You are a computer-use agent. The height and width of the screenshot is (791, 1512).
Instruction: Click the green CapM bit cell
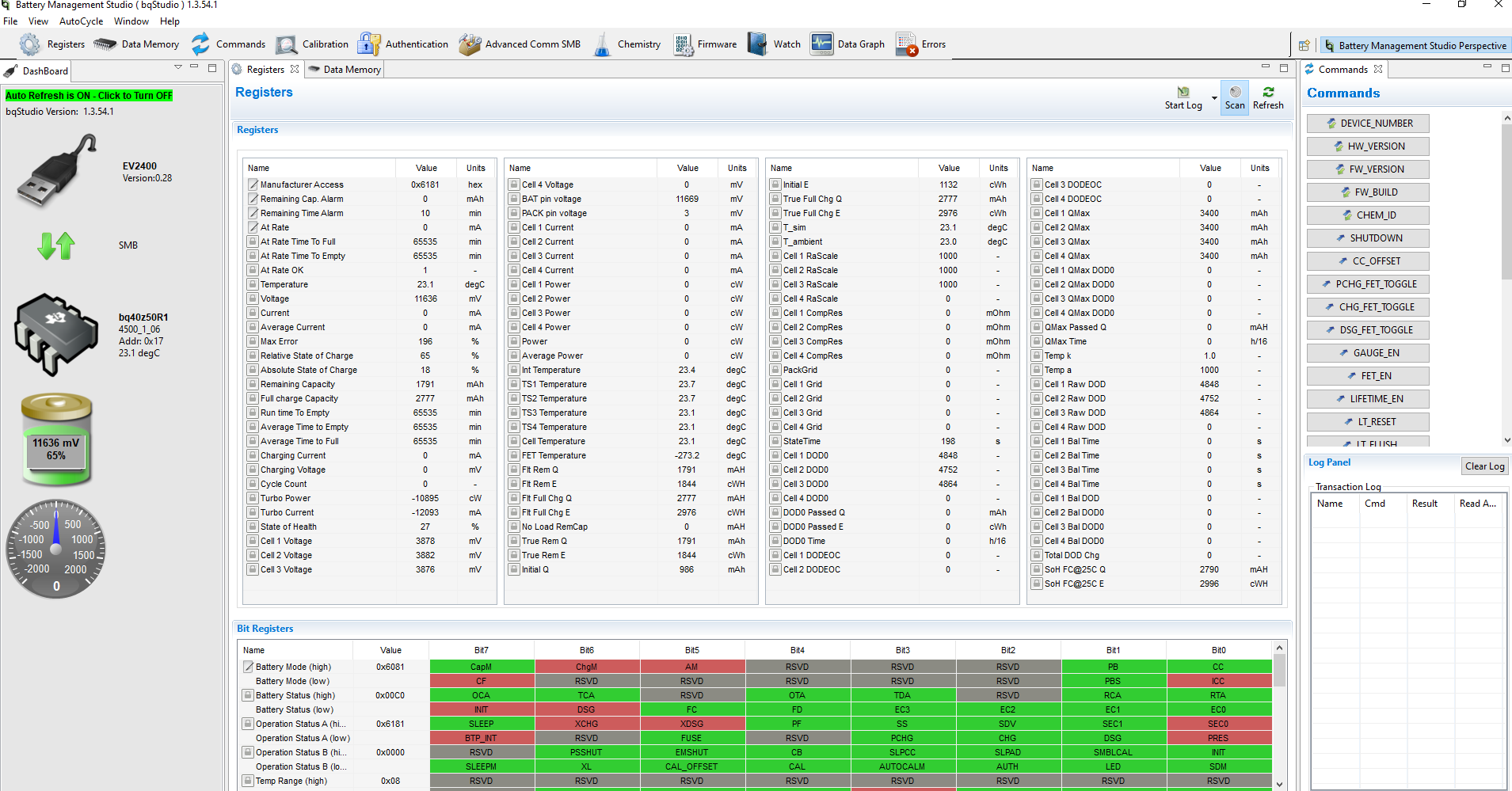coord(482,667)
